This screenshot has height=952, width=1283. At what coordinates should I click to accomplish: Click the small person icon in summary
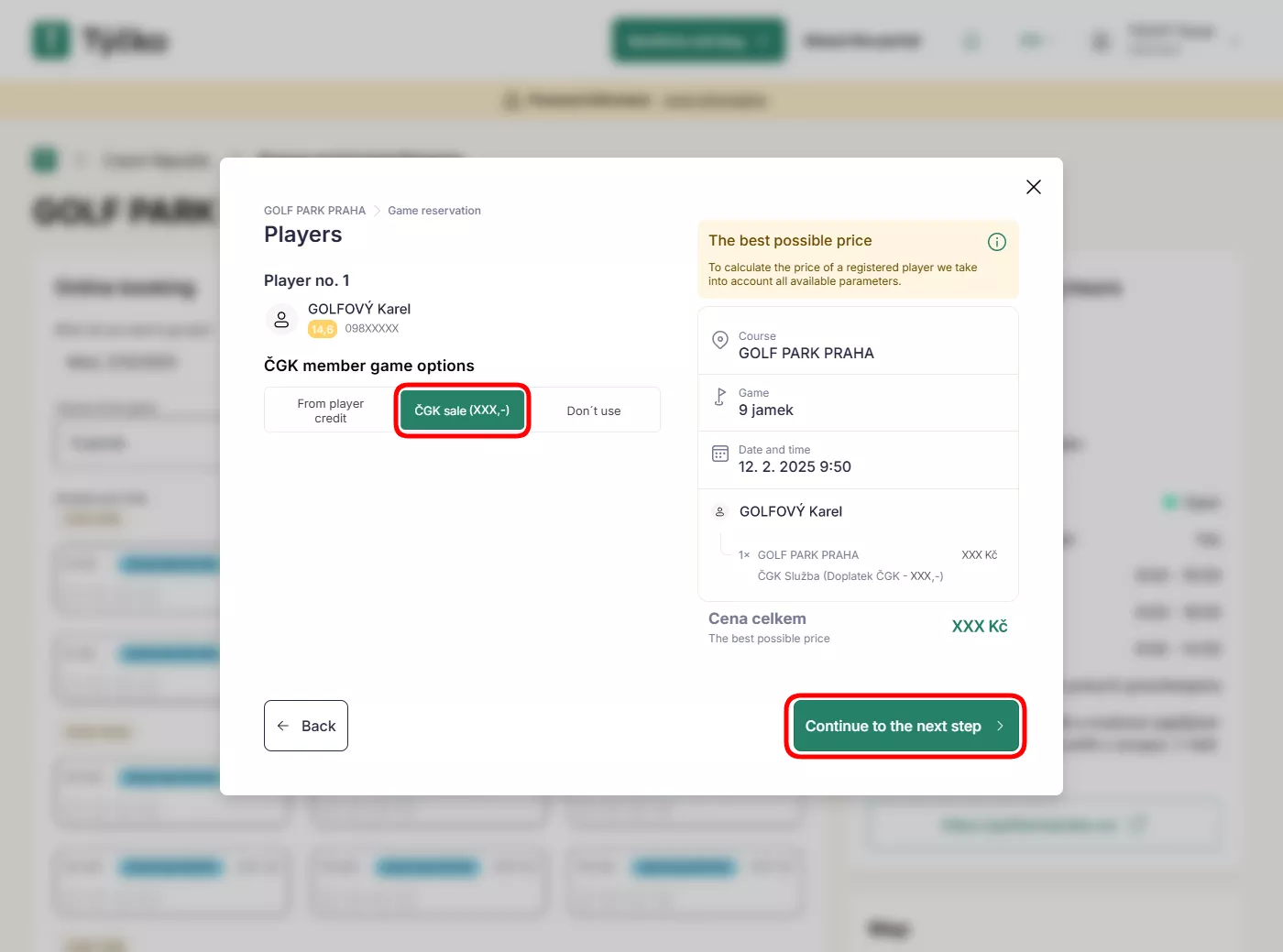(720, 511)
